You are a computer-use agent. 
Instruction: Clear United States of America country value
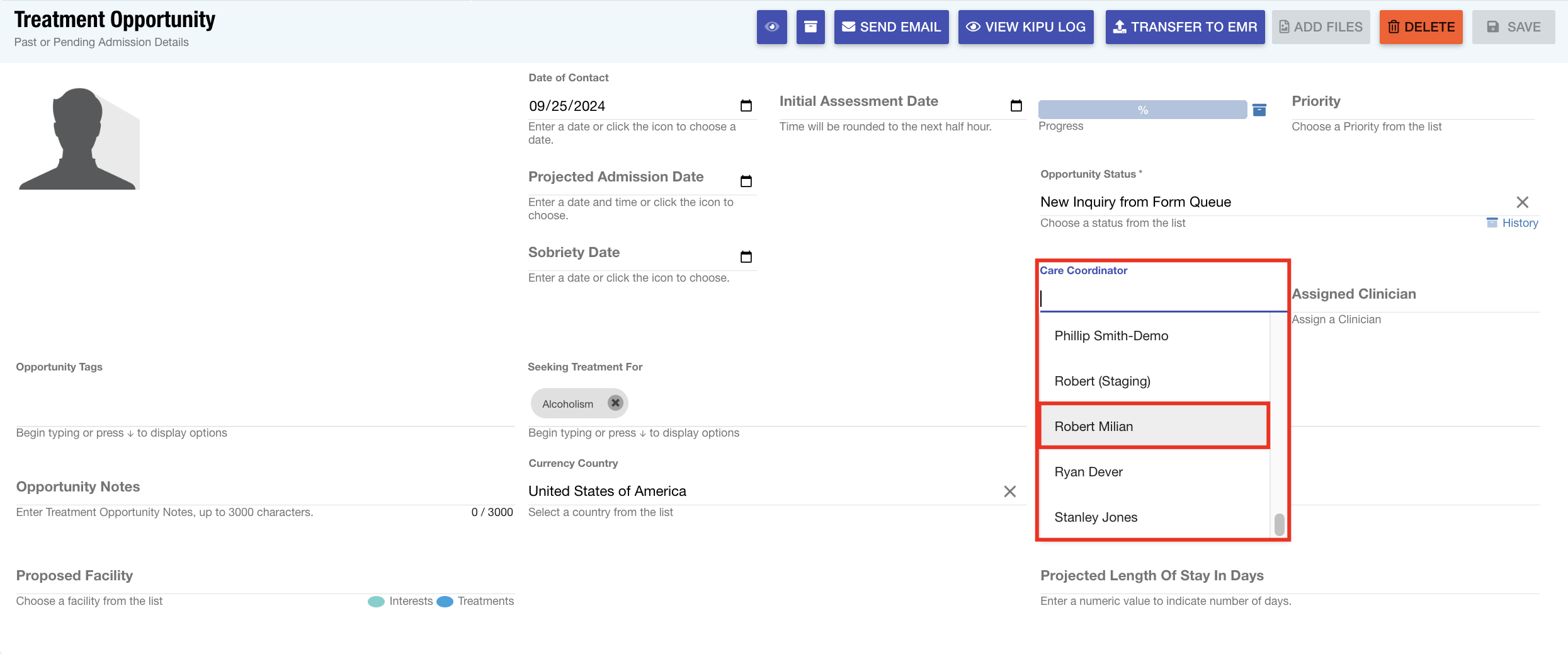[1009, 491]
